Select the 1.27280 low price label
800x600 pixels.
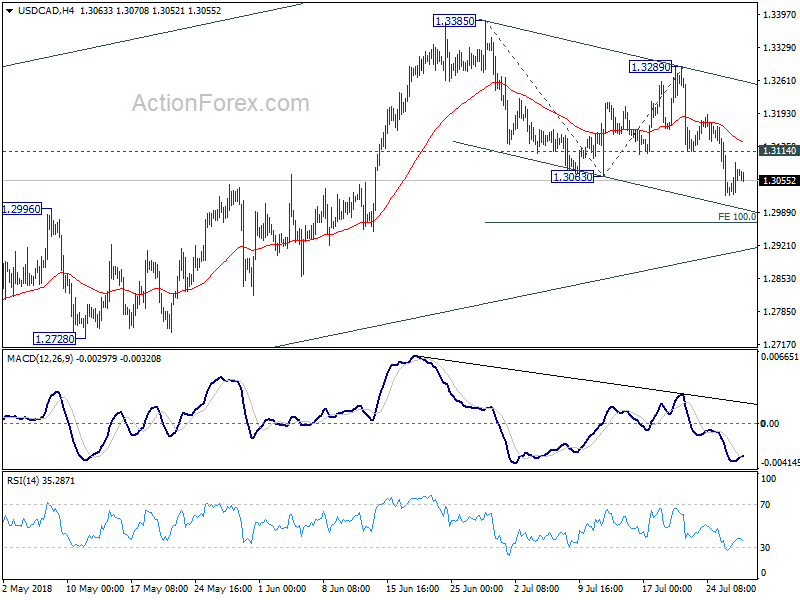coord(54,338)
